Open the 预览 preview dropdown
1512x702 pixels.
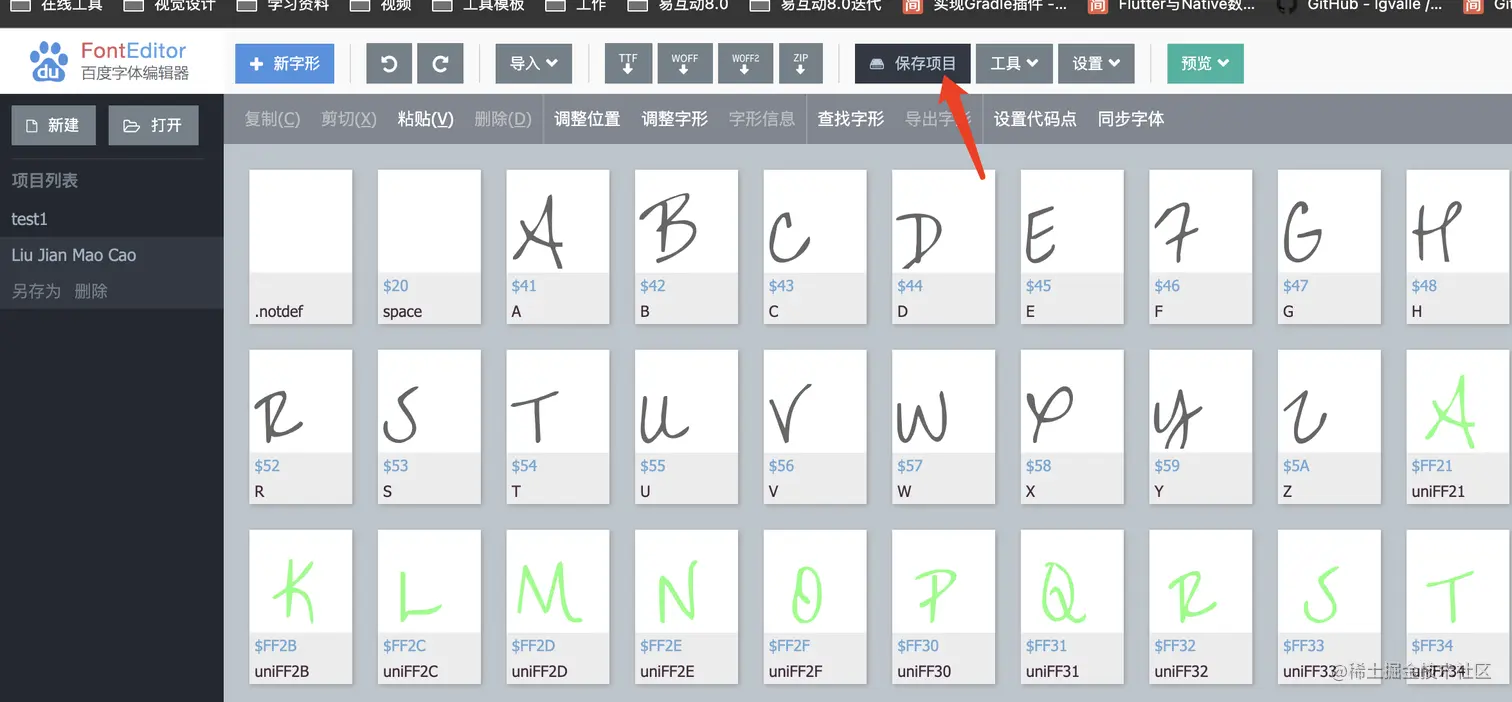coord(1205,63)
